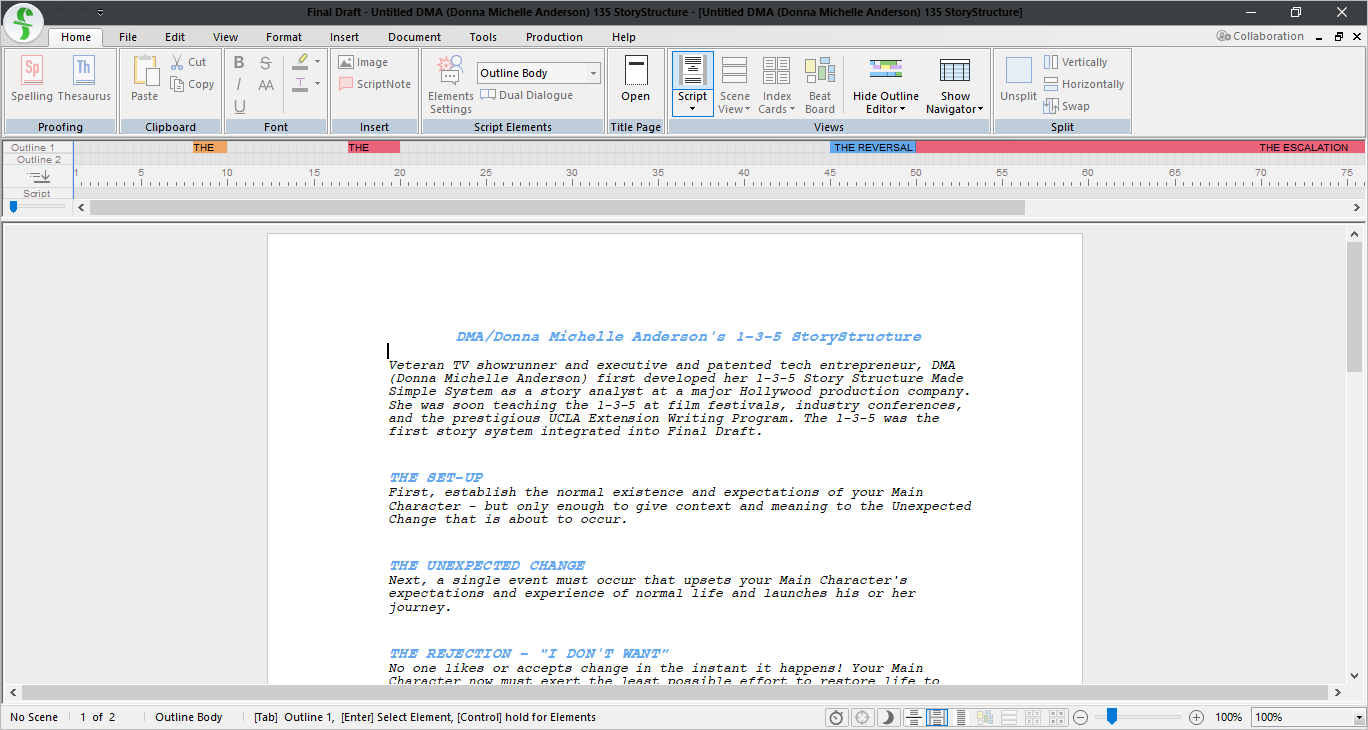The height and width of the screenshot is (730, 1368).
Task: Click outline timeline right scroll arrow
Action: coord(1357,207)
